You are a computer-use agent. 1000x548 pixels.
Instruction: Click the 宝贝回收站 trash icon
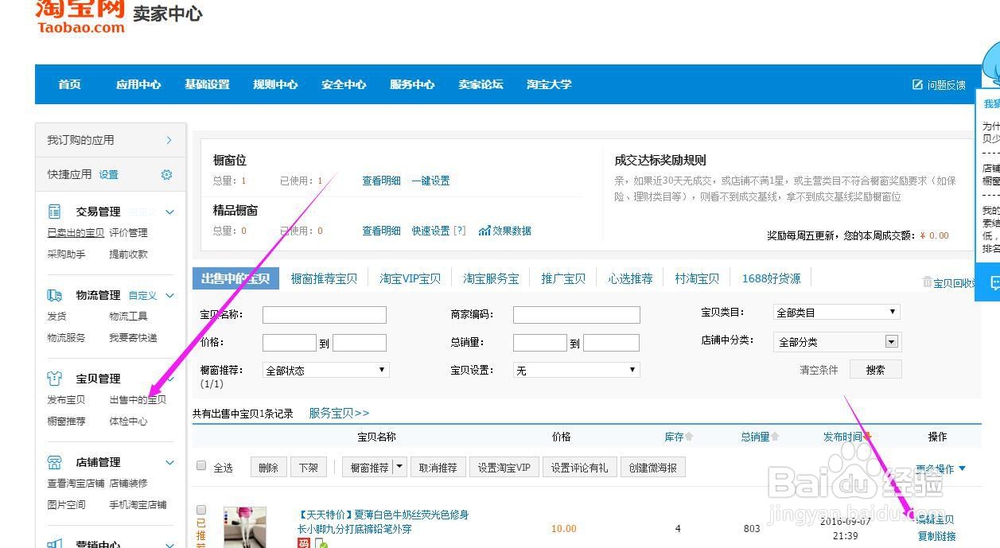[927, 281]
